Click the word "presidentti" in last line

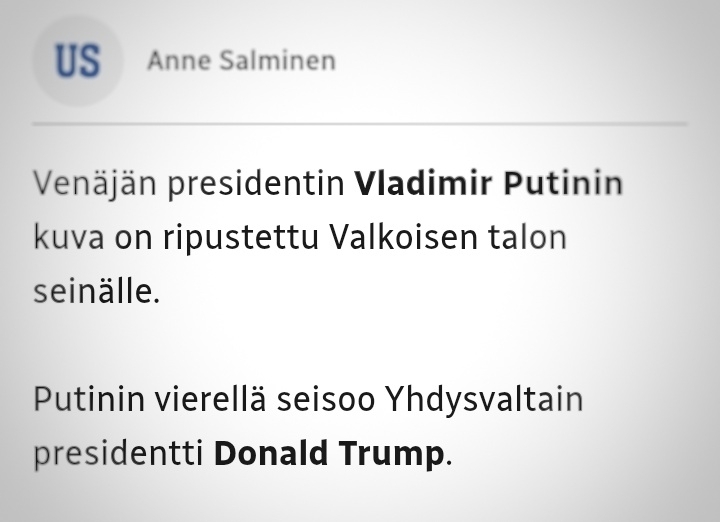[118, 453]
